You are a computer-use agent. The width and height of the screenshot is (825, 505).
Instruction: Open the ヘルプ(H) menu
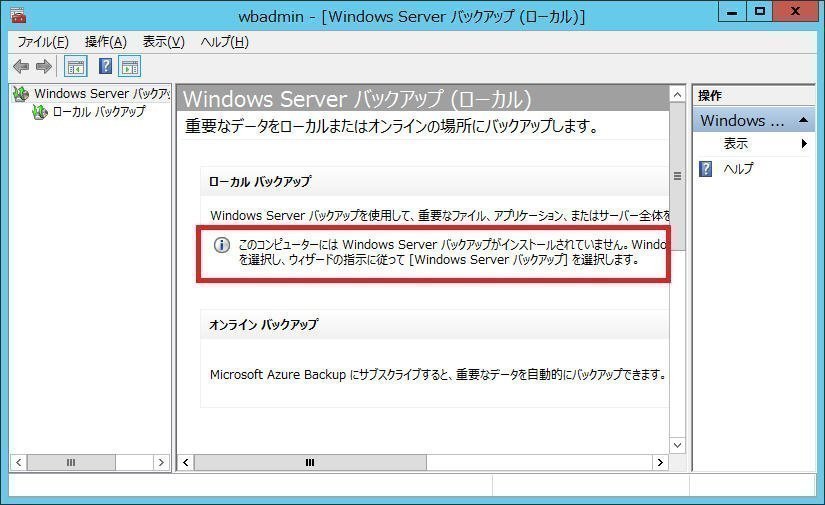tap(225, 42)
